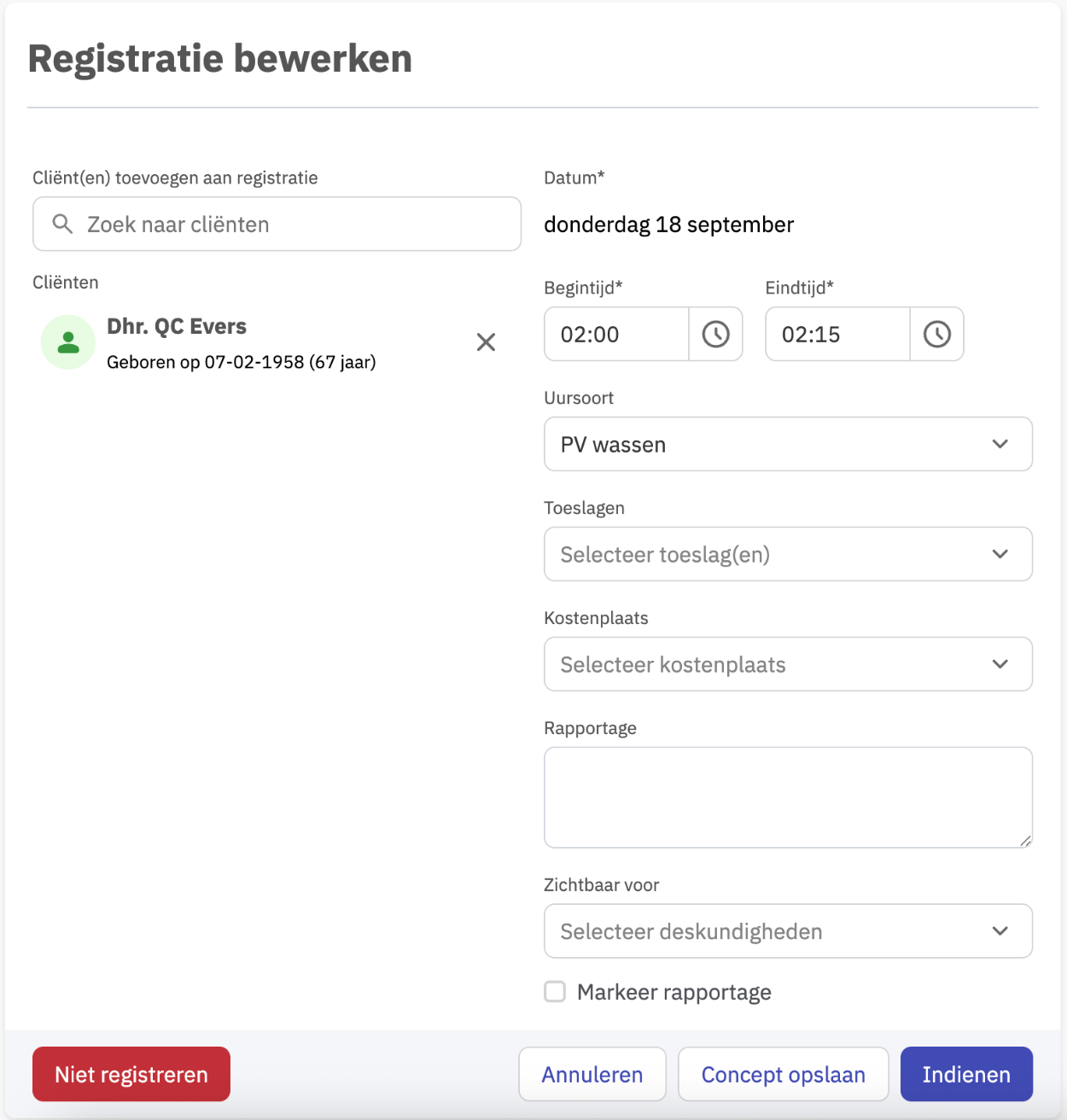Focus the Zoek naar cliënten field
This screenshot has width=1067, height=1120.
point(277,224)
